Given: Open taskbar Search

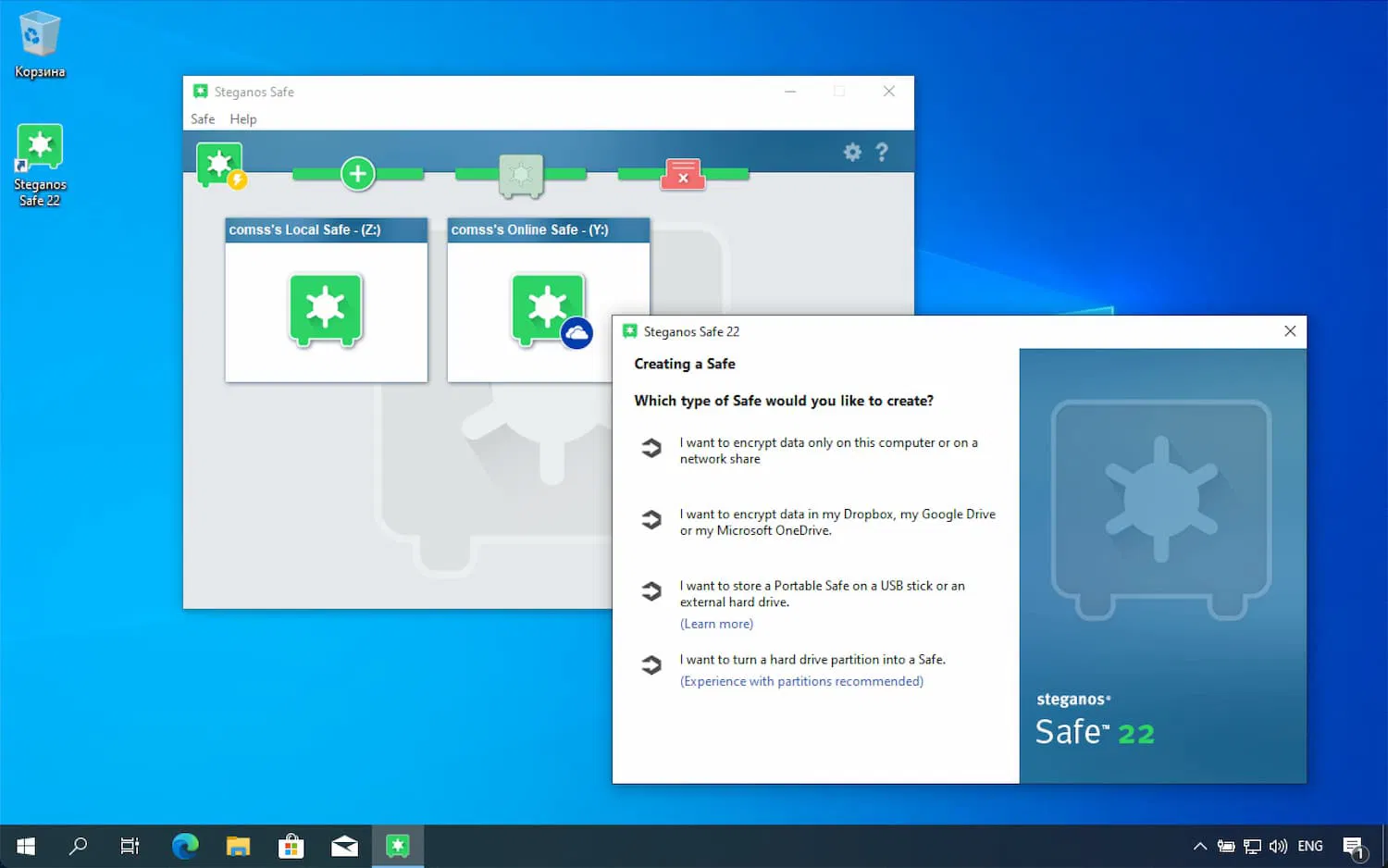Looking at the screenshot, I should click(x=79, y=846).
